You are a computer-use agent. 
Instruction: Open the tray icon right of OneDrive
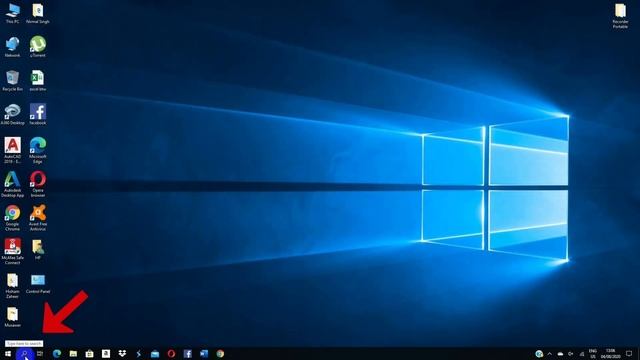pos(571,354)
